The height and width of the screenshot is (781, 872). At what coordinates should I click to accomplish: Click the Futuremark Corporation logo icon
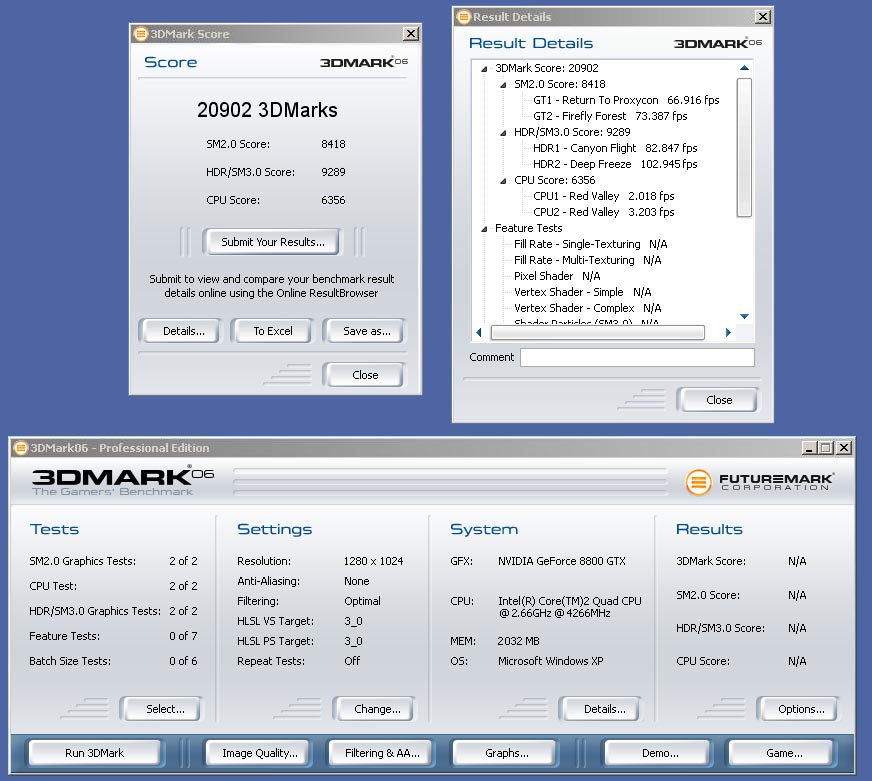click(x=698, y=483)
